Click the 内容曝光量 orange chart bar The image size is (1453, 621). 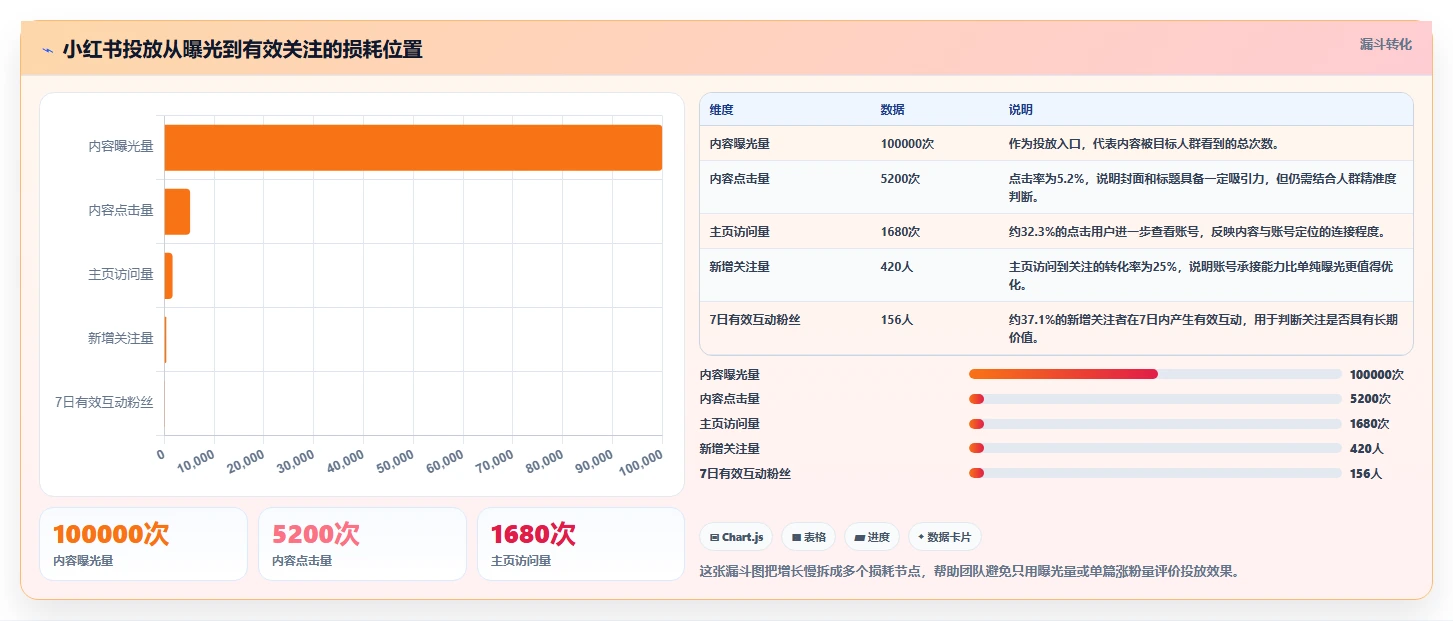(413, 148)
